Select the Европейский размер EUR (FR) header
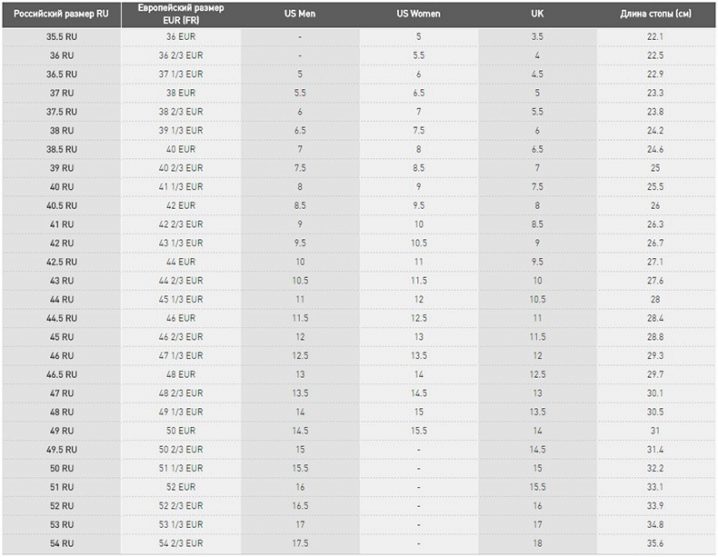Viewport: 718px width, 557px height. [x=180, y=14]
